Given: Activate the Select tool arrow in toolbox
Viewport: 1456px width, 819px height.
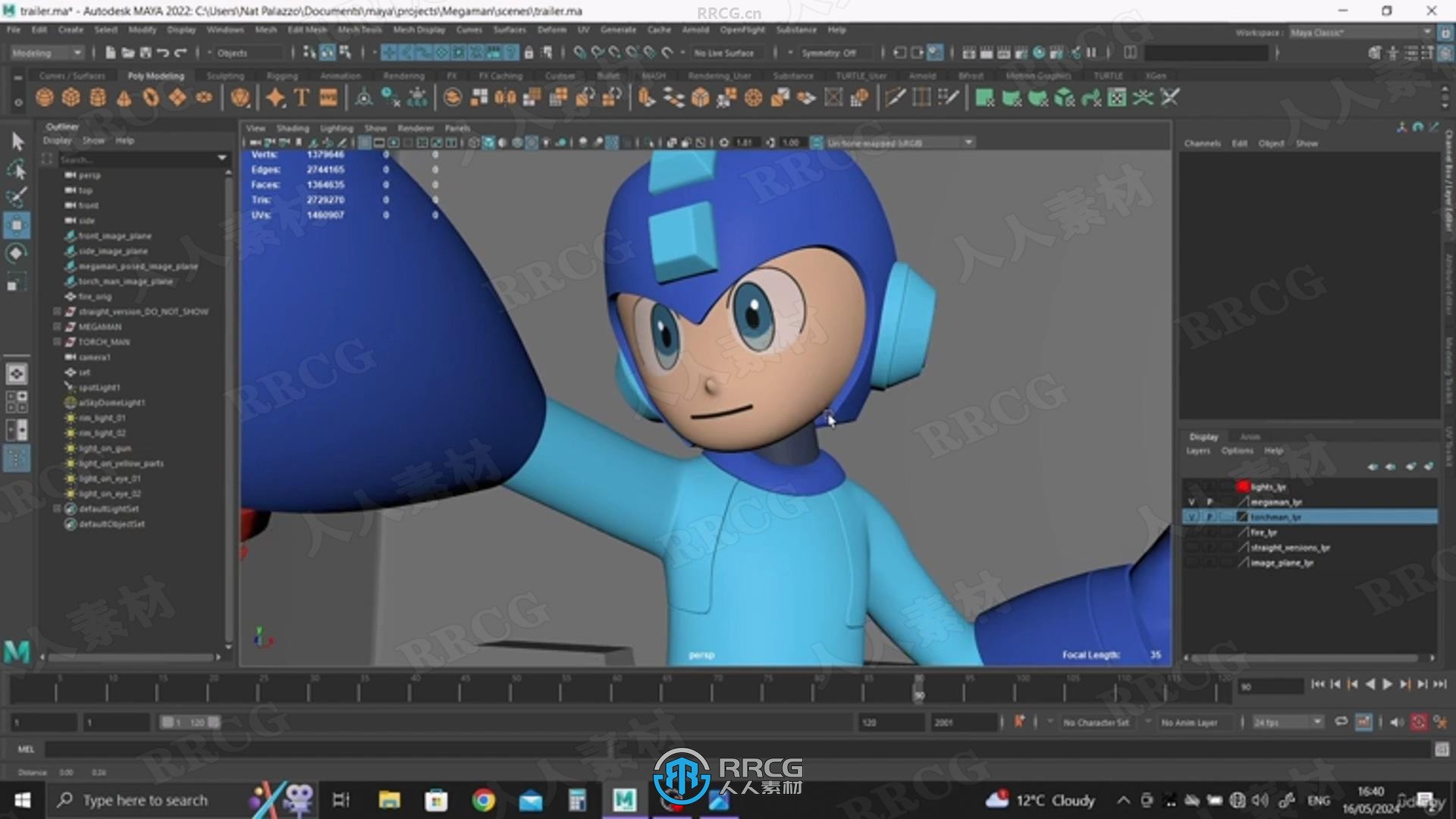Looking at the screenshot, I should pos(17,141).
